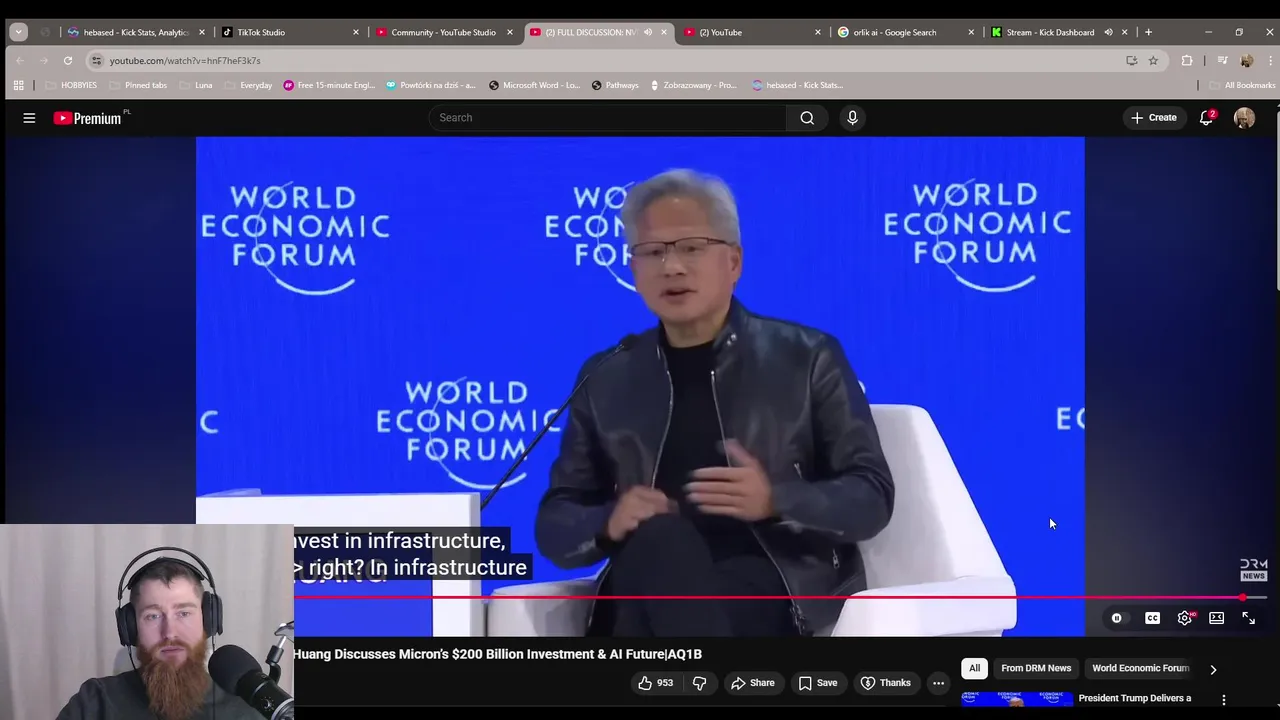Viewport: 1280px width, 720px height.
Task: Open the apps grid in bookmarks bar
Action: 18,85
